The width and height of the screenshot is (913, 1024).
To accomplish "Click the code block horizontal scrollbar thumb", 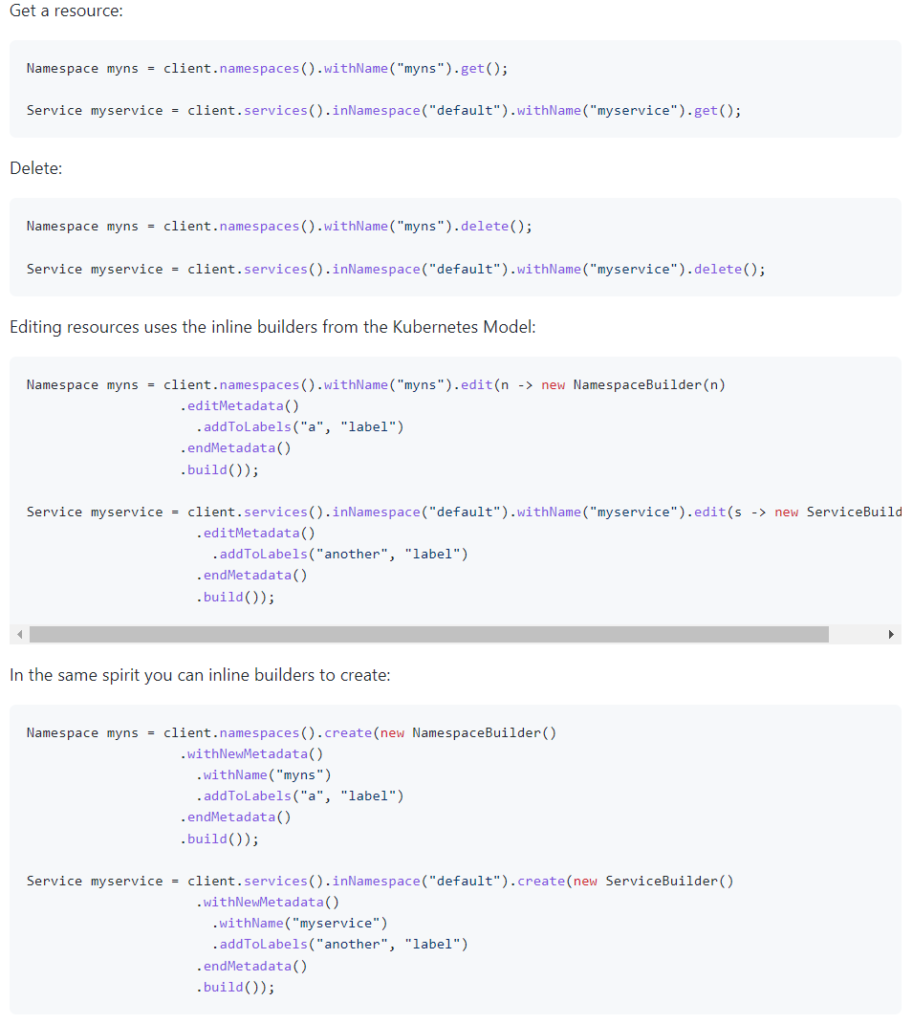I will 429,634.
